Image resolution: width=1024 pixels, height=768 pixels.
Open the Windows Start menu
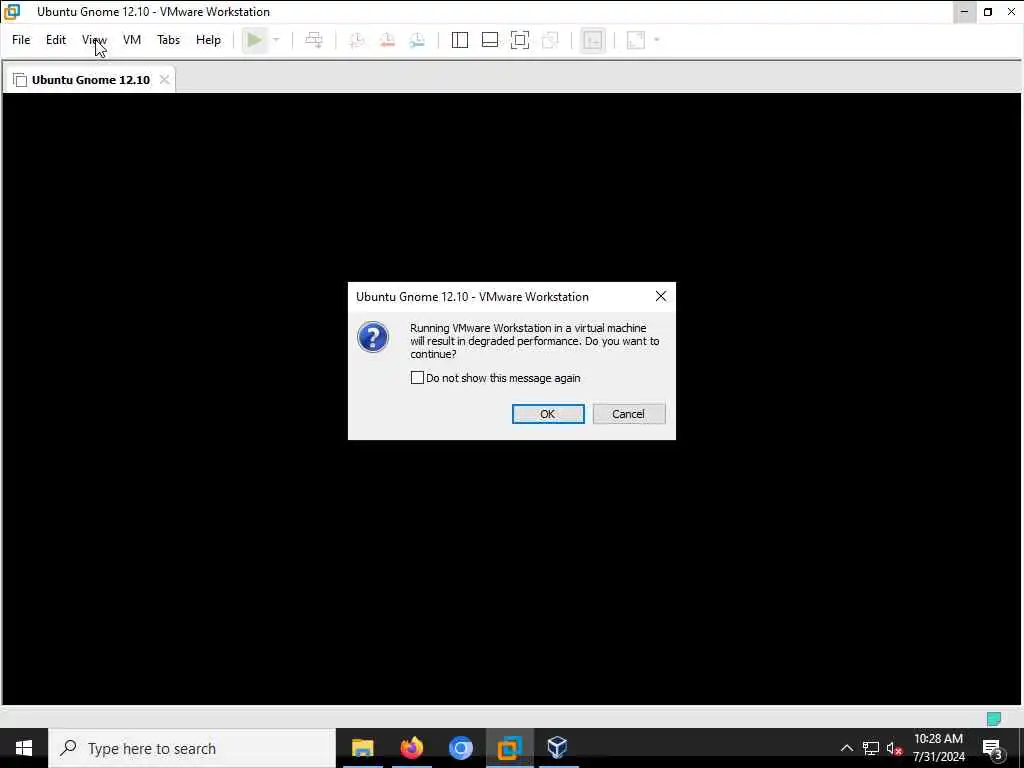point(24,748)
